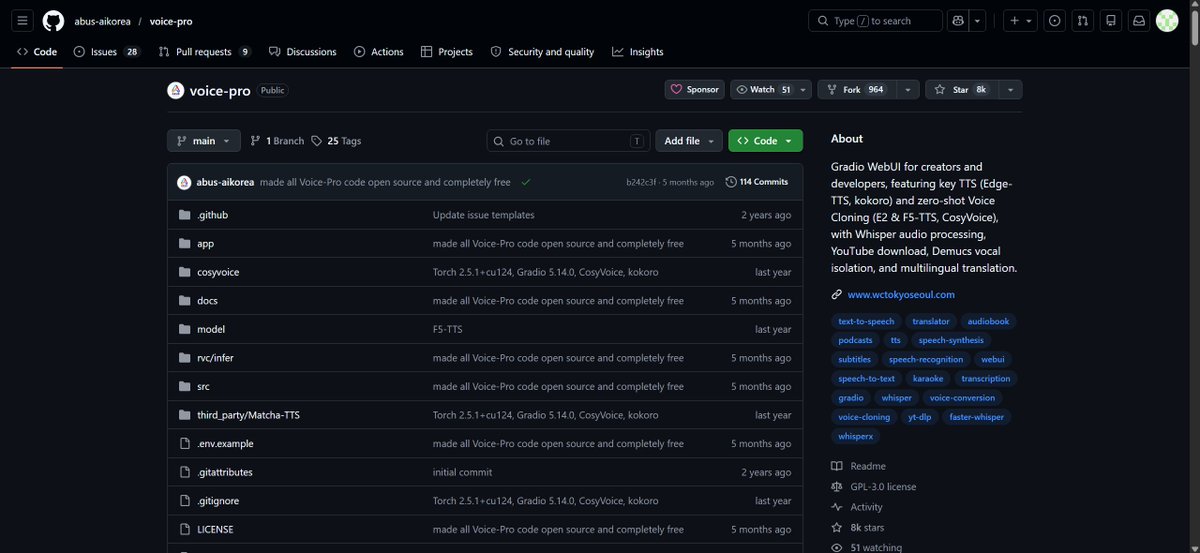Switch to the Discussions tab

click(x=303, y=52)
